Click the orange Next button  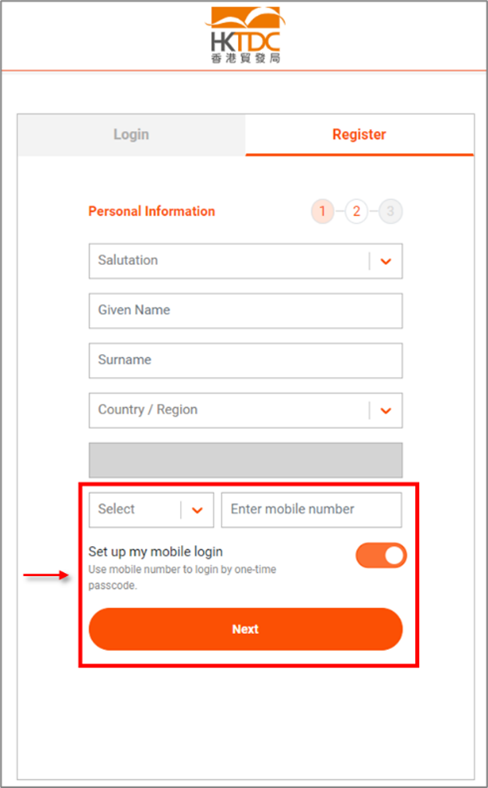pyautogui.click(x=246, y=629)
